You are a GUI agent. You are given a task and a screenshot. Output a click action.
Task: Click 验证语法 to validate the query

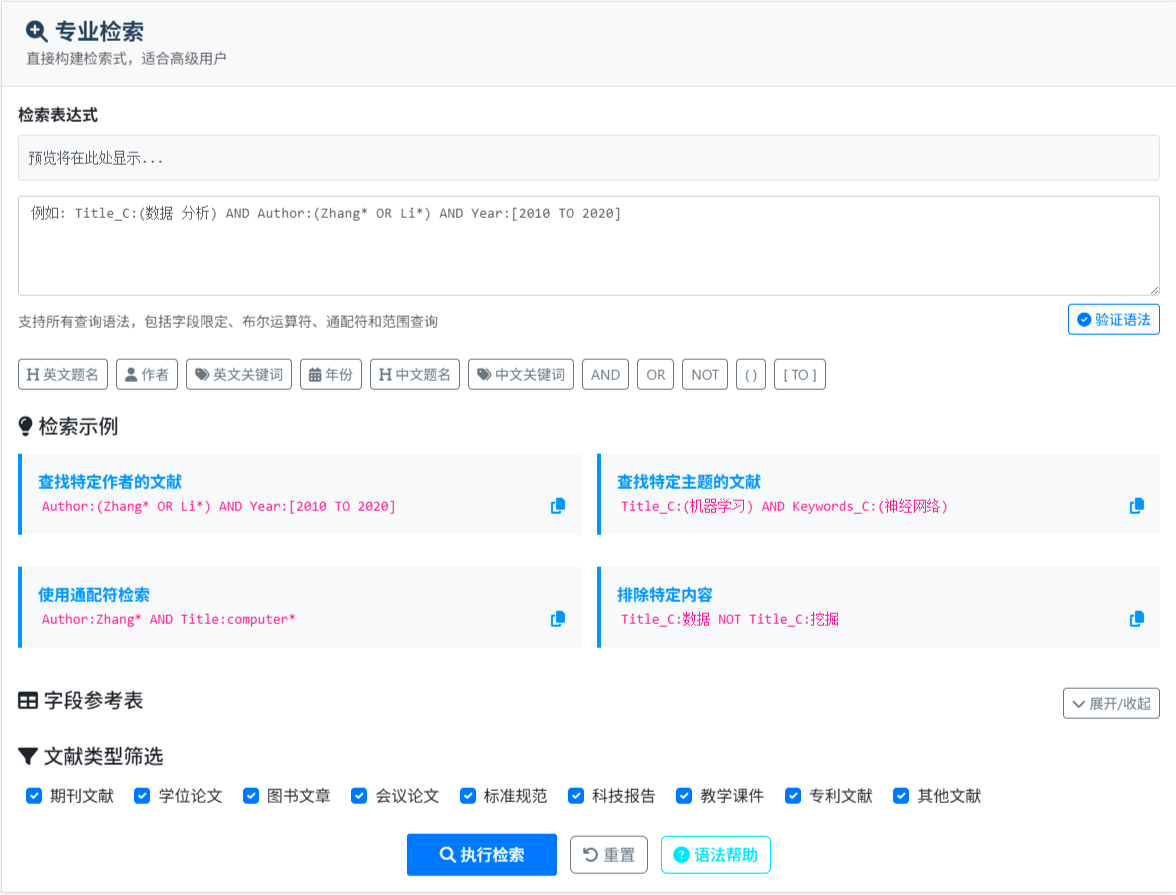pyautogui.click(x=1114, y=320)
